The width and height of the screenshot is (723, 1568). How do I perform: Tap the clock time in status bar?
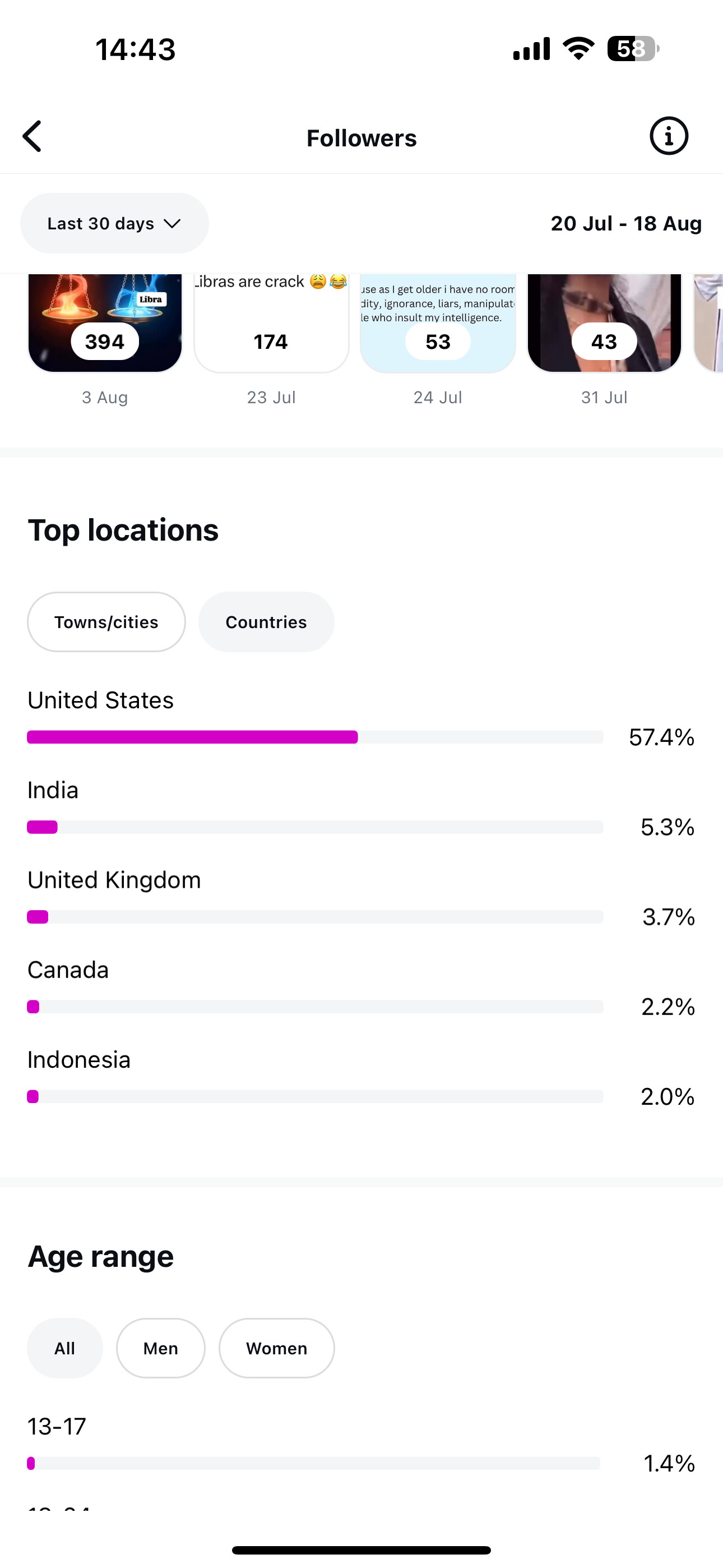pos(135,49)
